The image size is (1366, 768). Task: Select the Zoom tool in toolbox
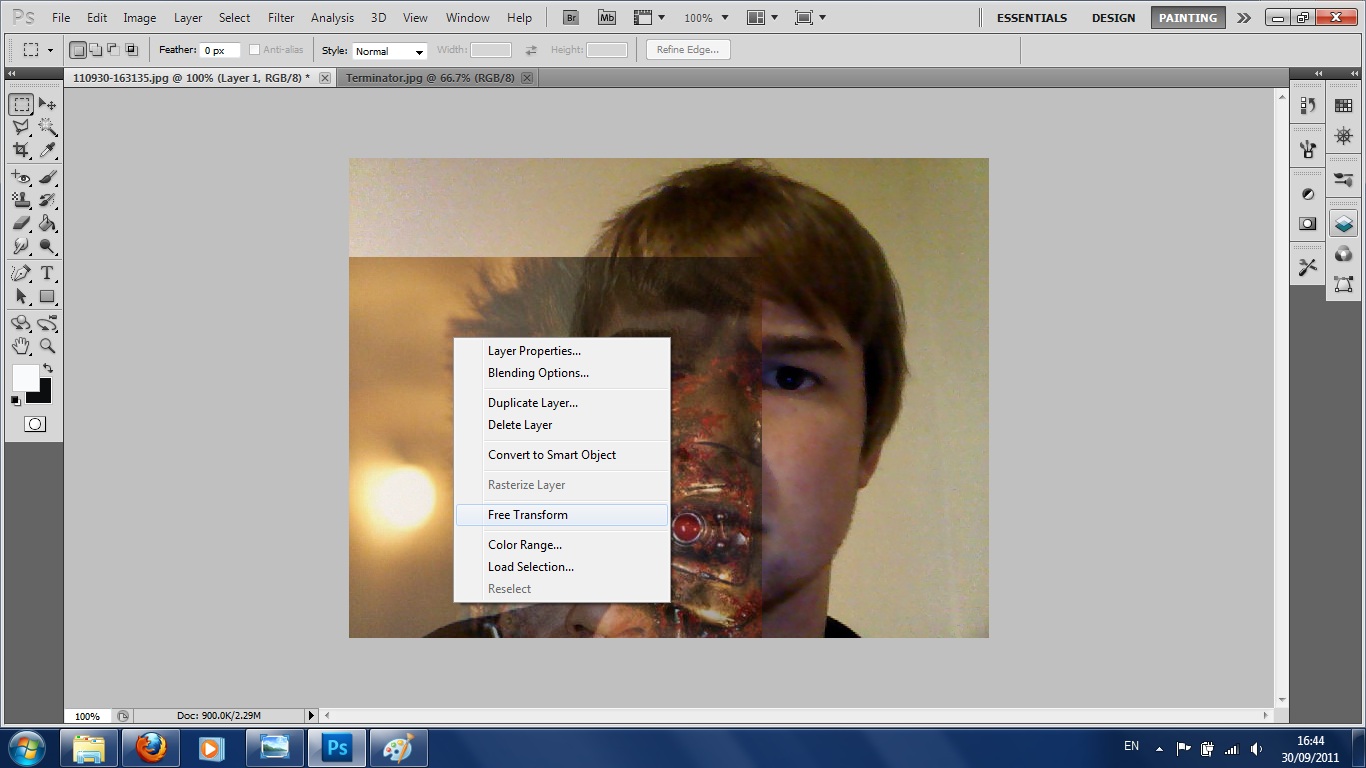[x=47, y=346]
